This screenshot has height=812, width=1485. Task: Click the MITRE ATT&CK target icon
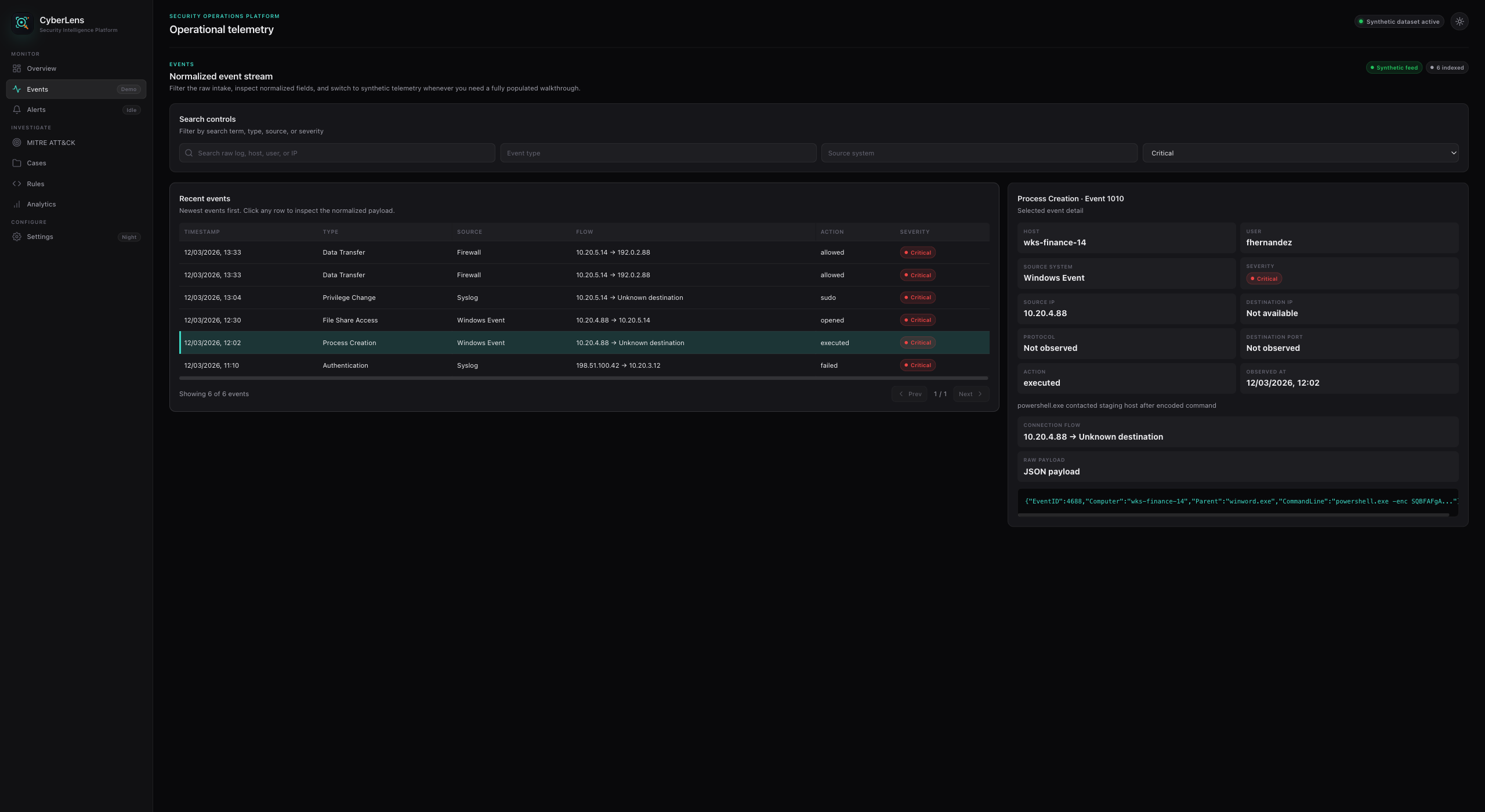(17, 143)
